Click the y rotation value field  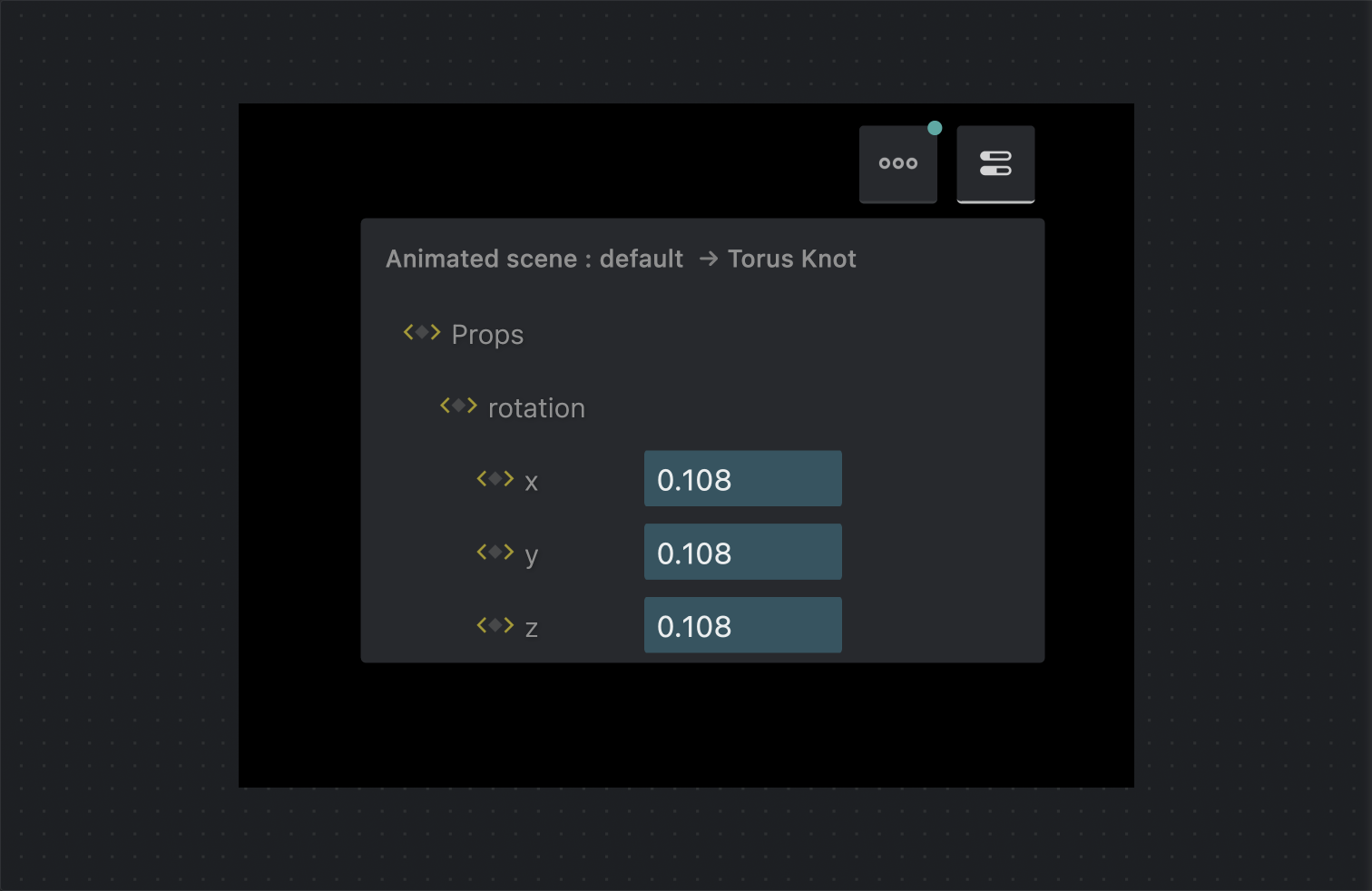coord(742,553)
